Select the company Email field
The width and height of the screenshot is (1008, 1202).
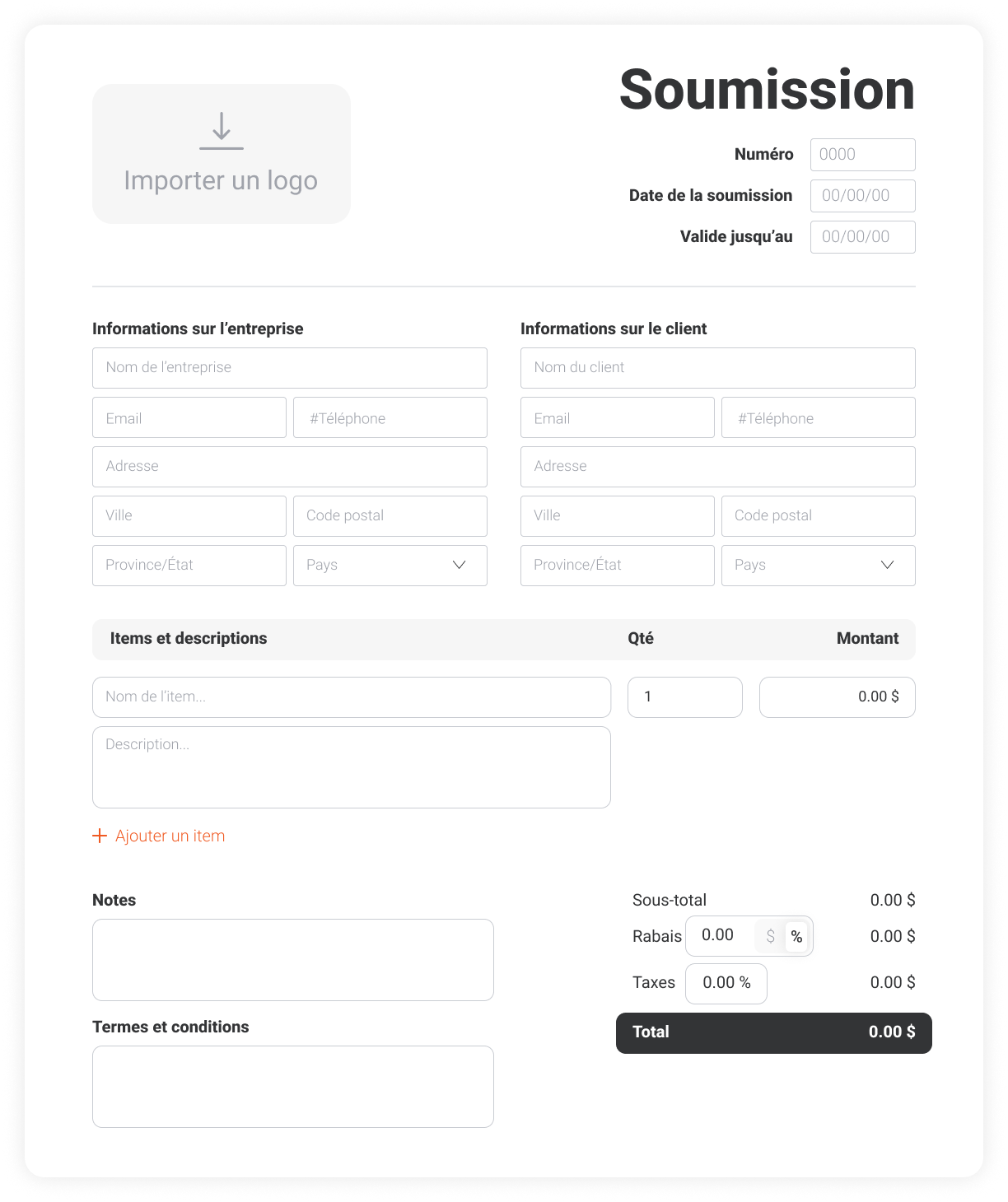click(x=189, y=417)
